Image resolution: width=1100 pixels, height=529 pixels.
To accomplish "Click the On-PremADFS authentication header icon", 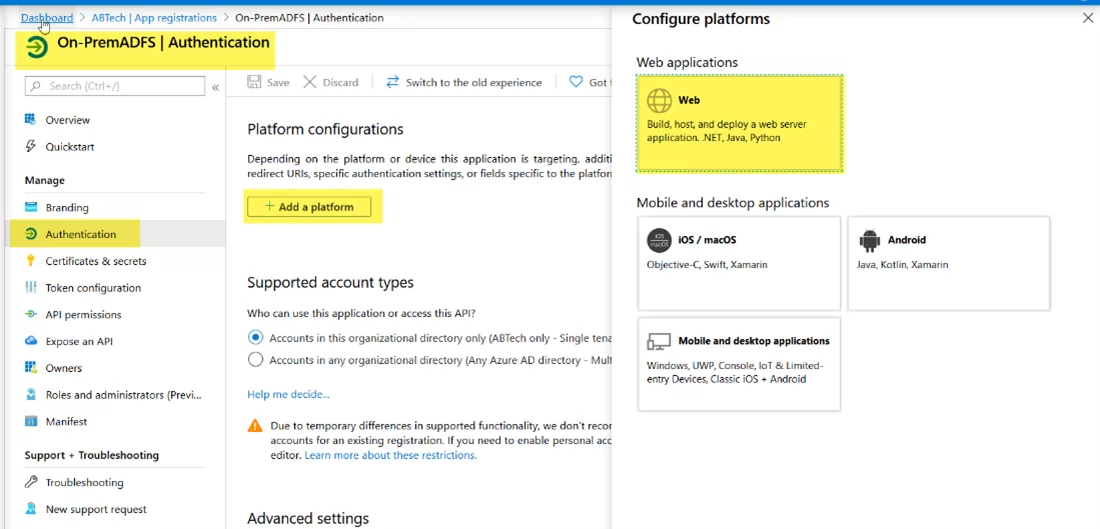I will tap(36, 48).
